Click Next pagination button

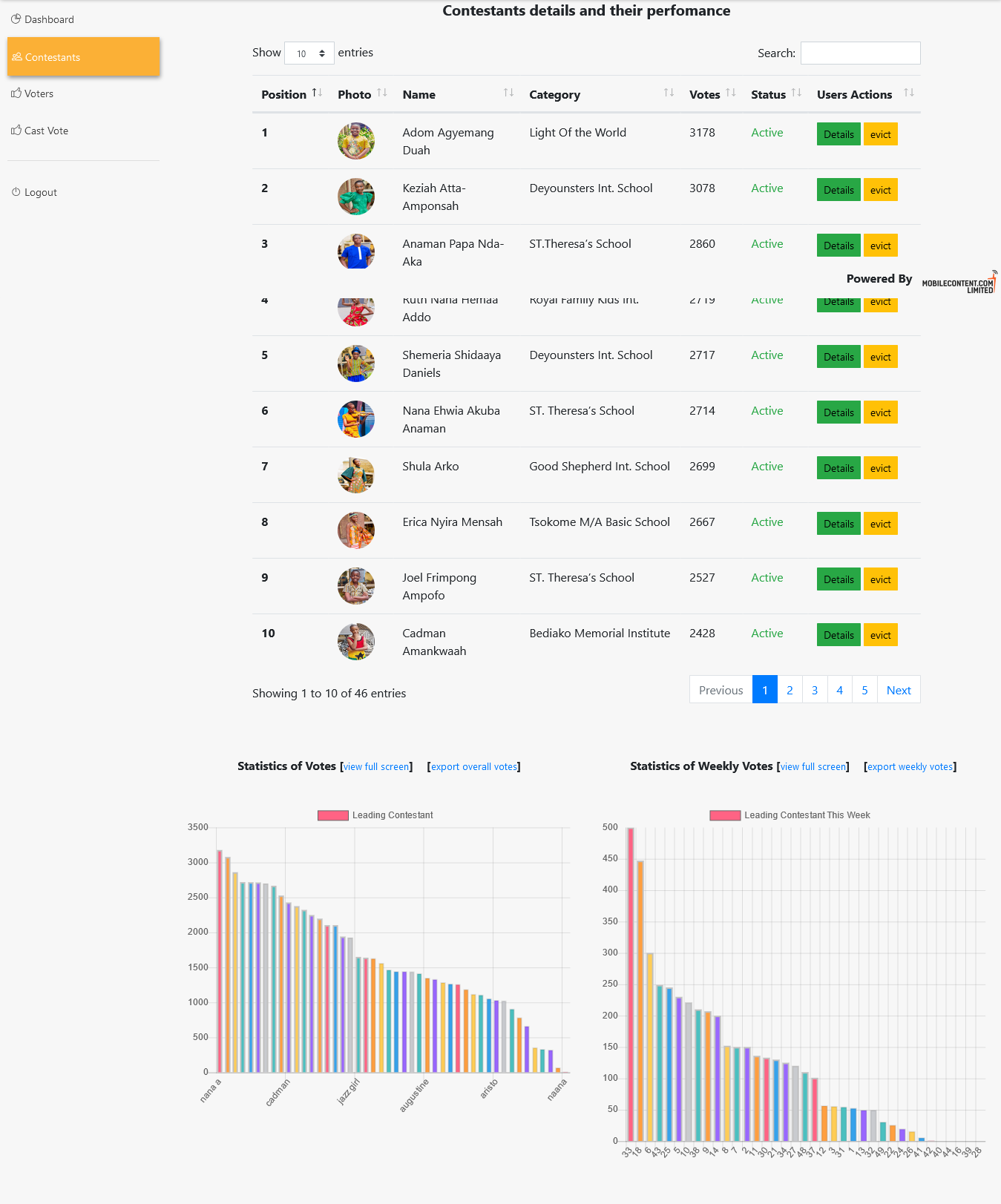coord(899,690)
